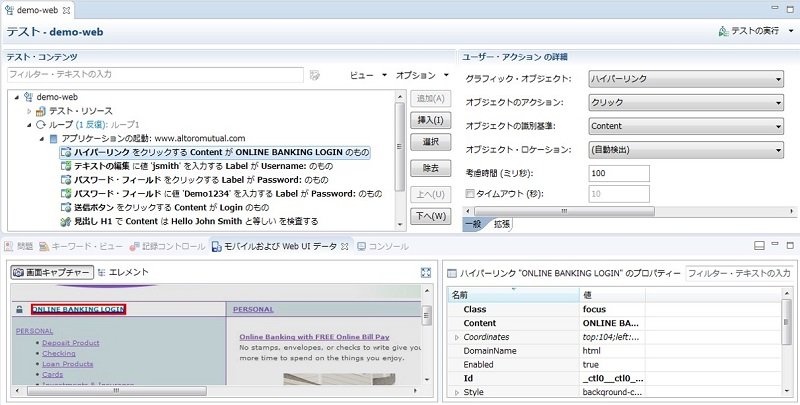
Task: Expand the テスト・リソース tree node
Action: [29, 111]
